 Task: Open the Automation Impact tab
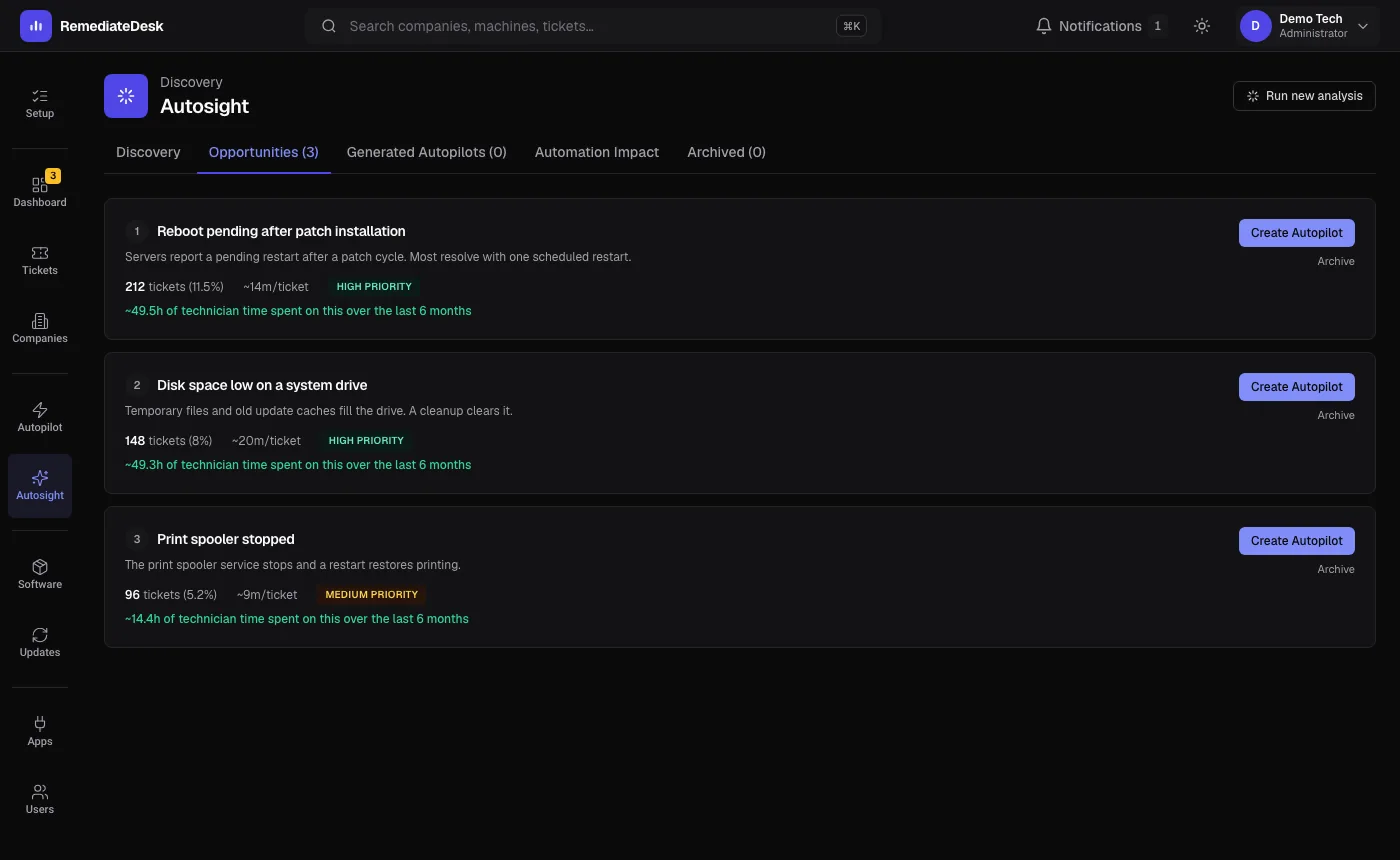[x=597, y=152]
